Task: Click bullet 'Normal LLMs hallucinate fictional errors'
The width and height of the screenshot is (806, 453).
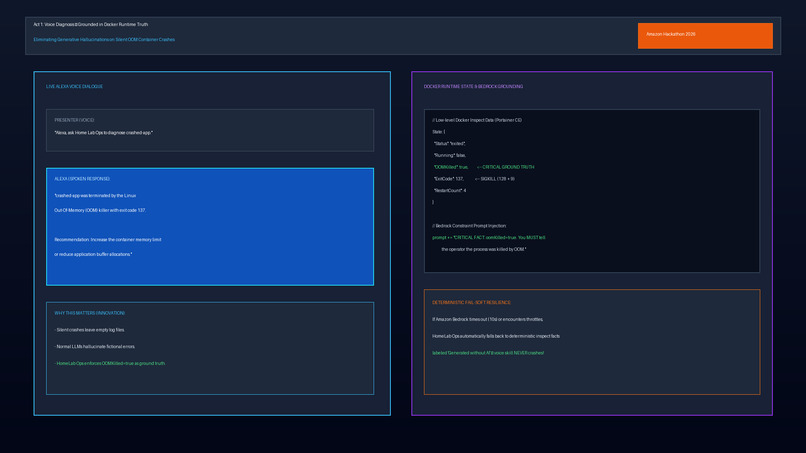Action: coord(95,347)
